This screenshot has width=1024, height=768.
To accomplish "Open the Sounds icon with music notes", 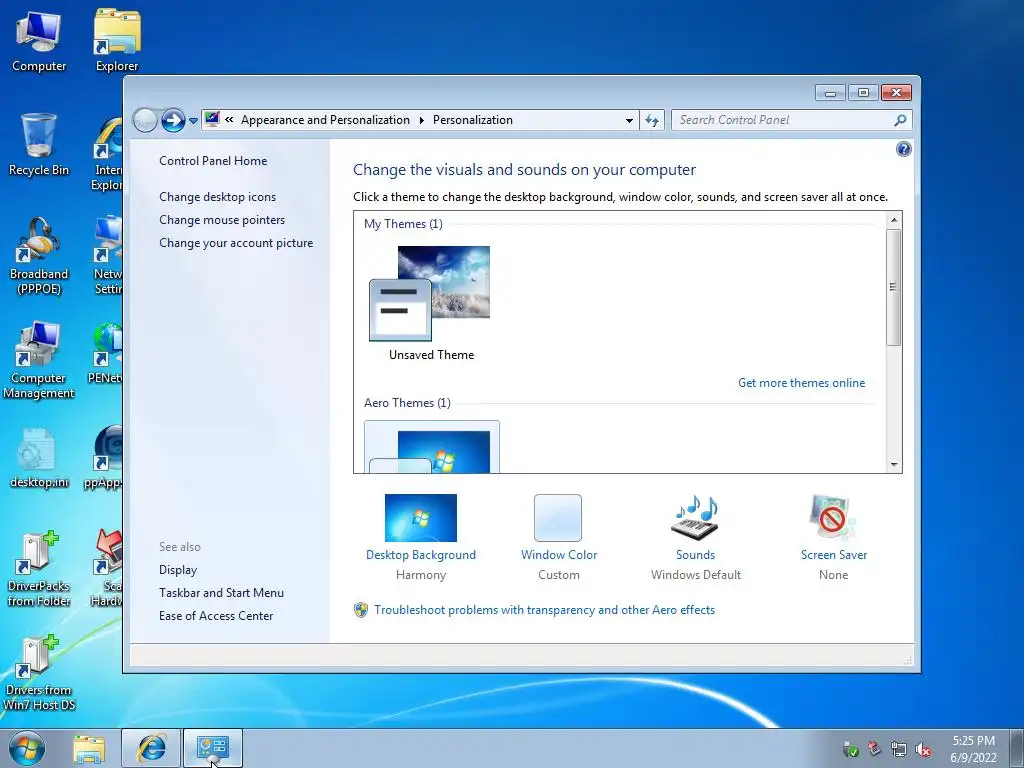I will pyautogui.click(x=695, y=518).
